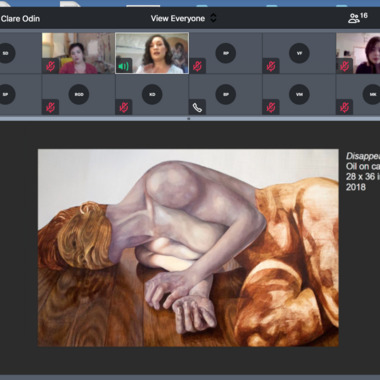Click the shared painting image
The width and height of the screenshot is (380, 380).
click(188, 248)
